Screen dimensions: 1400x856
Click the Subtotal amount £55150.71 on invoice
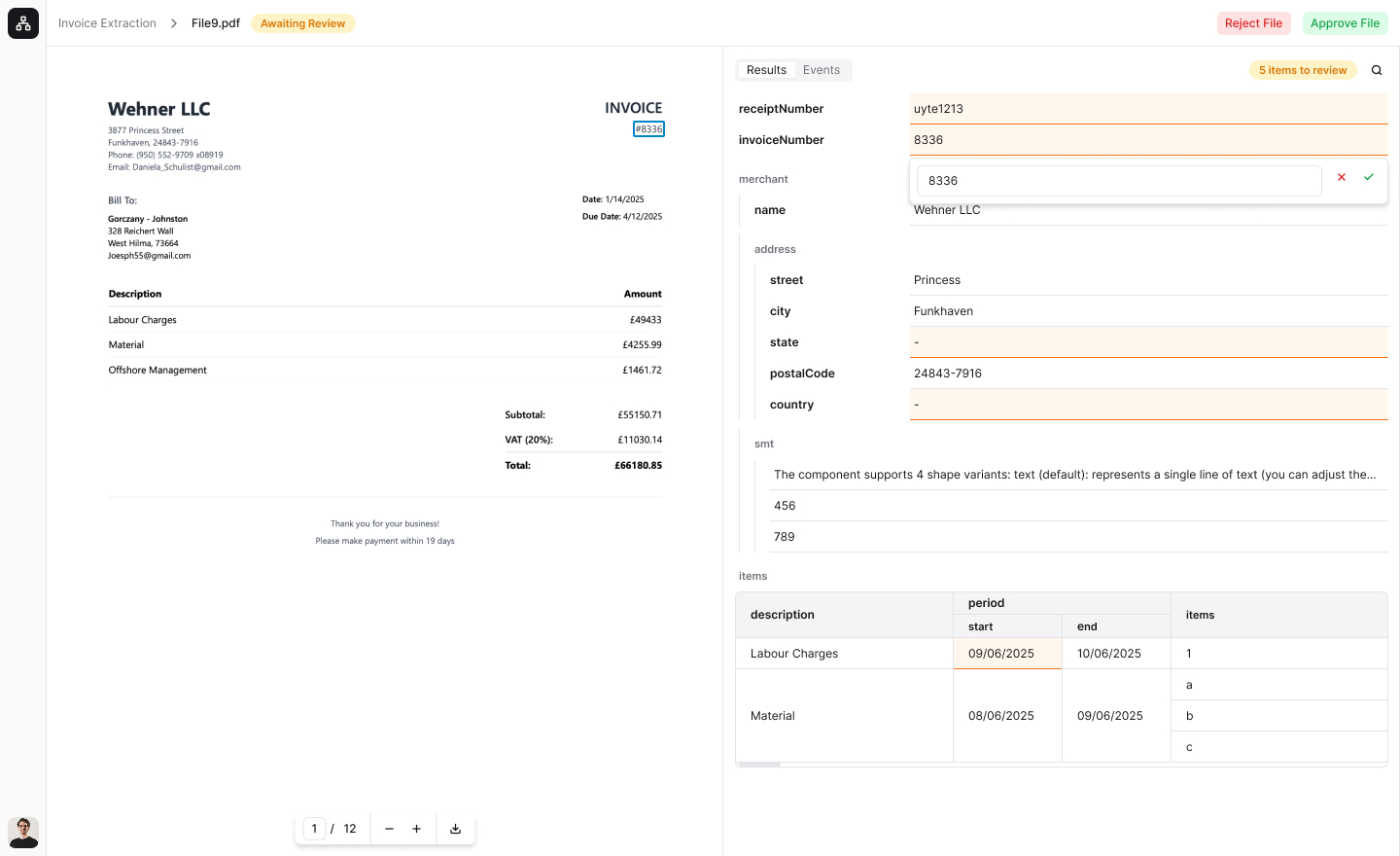click(640, 415)
